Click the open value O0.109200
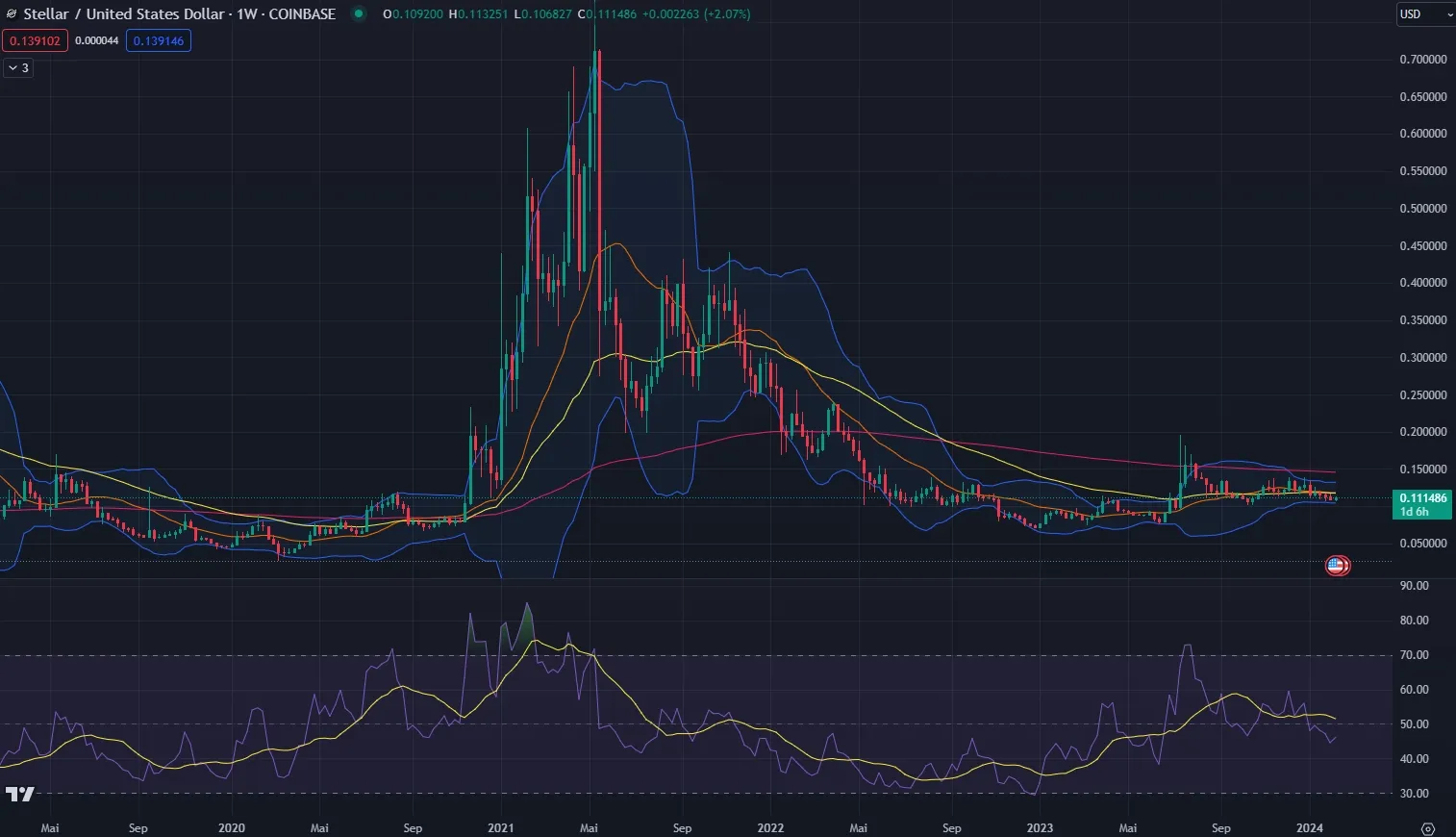The image size is (1456, 837). click(x=413, y=14)
